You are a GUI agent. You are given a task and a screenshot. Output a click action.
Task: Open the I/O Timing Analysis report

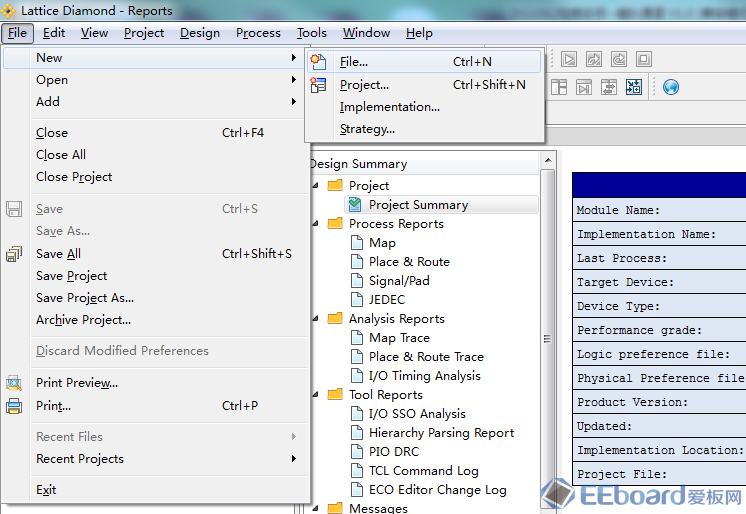(x=424, y=376)
